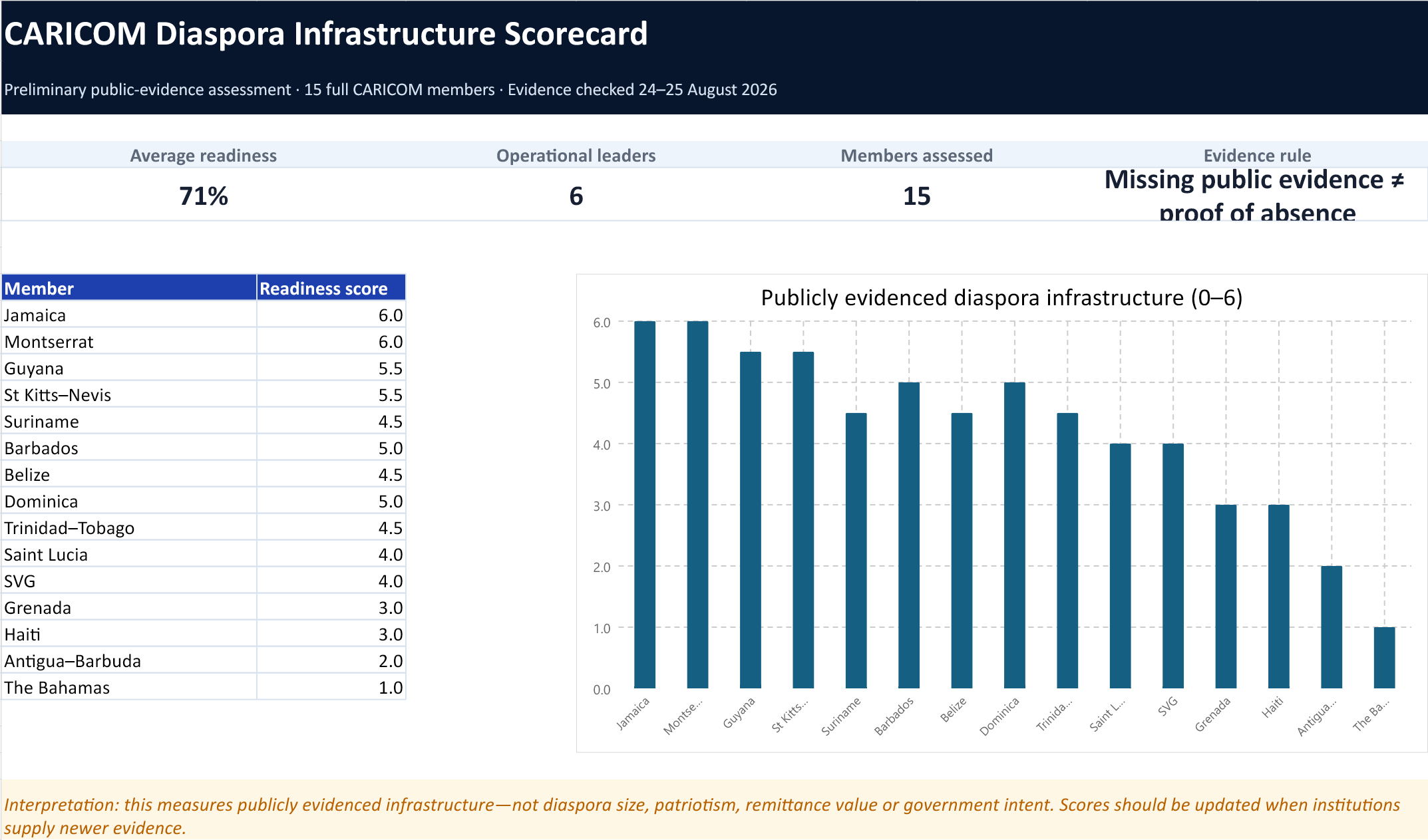
Task: Select The Bahamas's readiness score cell
Action: click(x=331, y=687)
